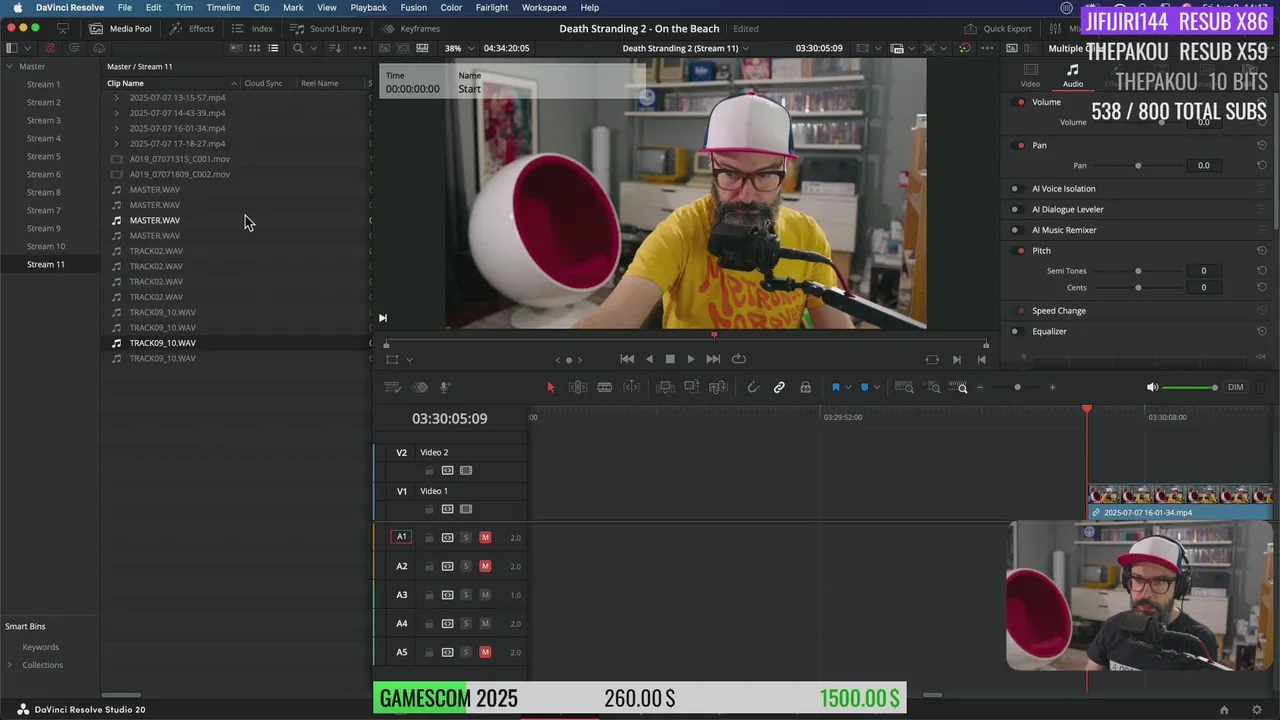1280x720 pixels.
Task: Open the flag color dropdown arrow
Action: pyautogui.click(x=848, y=388)
